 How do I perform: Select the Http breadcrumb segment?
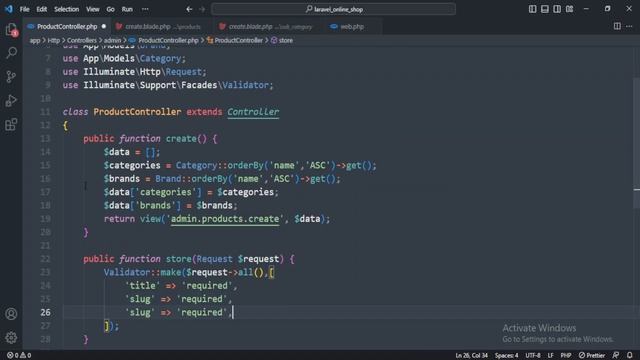tap(53, 40)
